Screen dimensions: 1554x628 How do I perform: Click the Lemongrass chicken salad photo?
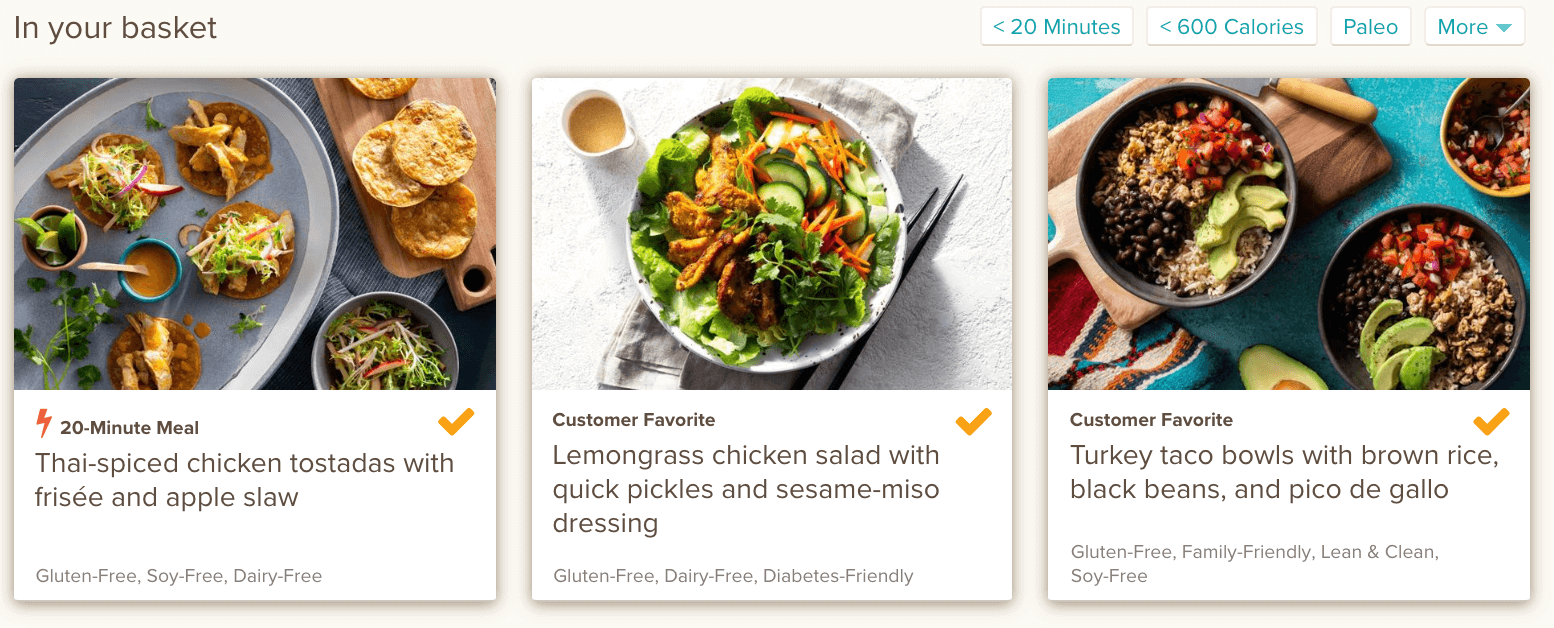(772, 233)
